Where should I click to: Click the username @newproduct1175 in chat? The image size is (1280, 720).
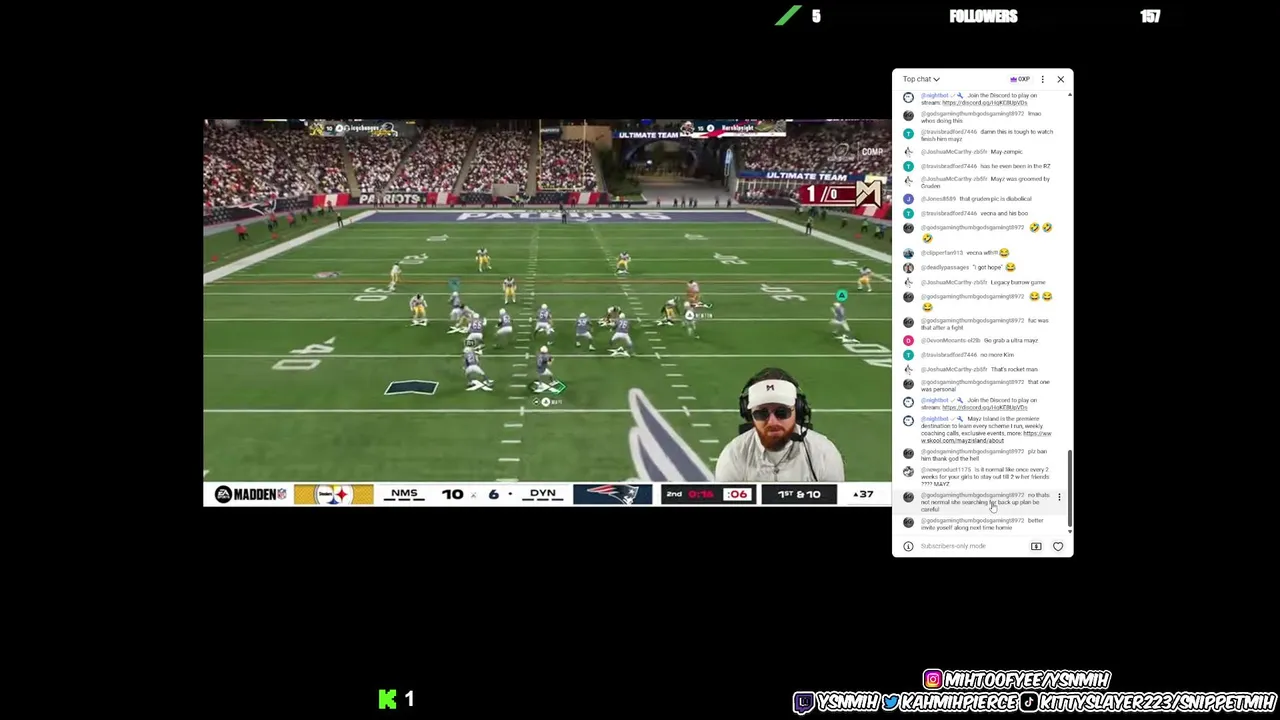point(946,469)
